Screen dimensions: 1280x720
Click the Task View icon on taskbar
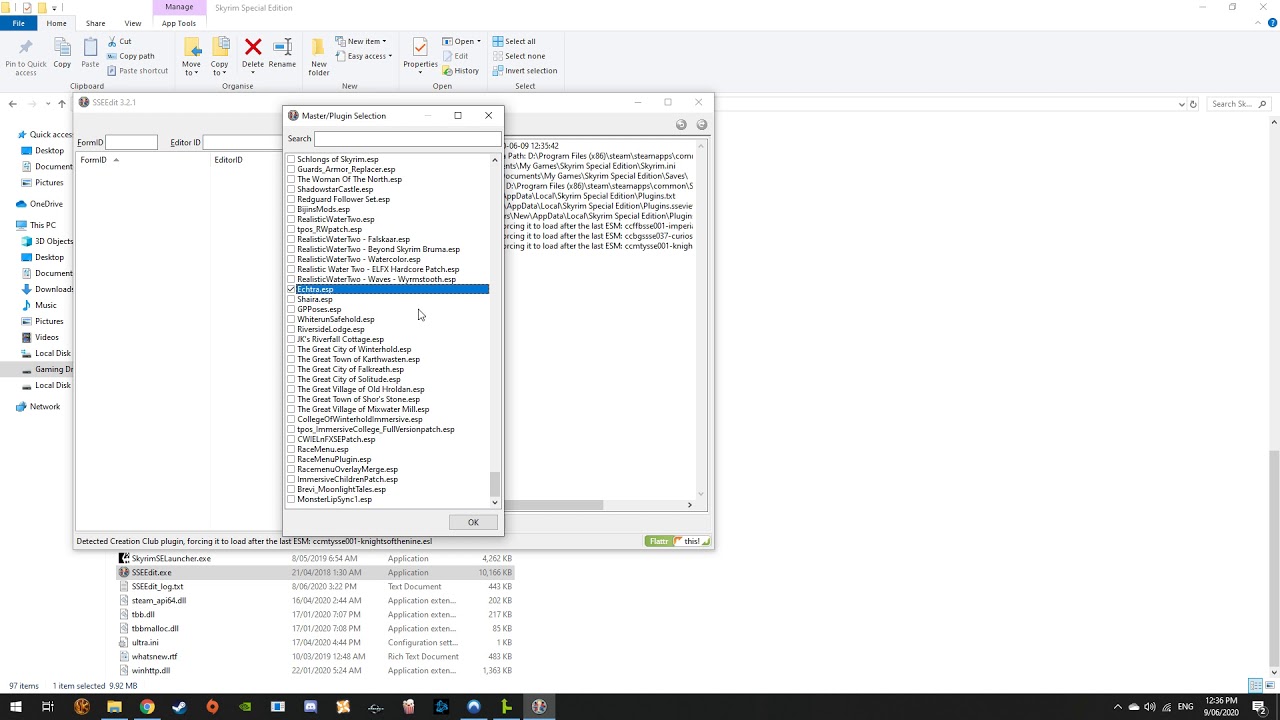47,707
